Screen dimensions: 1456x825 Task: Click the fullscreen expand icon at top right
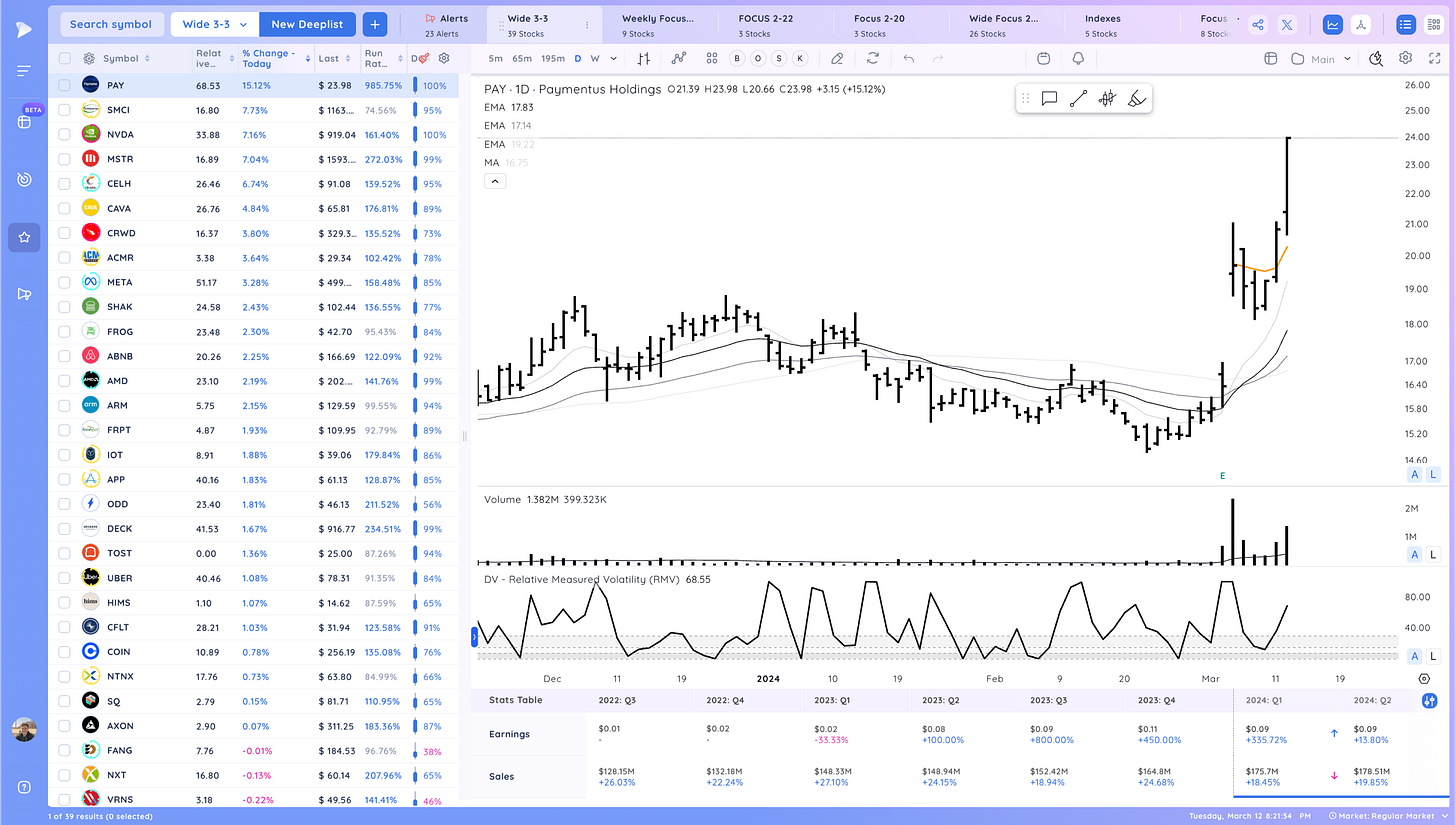[1434, 59]
